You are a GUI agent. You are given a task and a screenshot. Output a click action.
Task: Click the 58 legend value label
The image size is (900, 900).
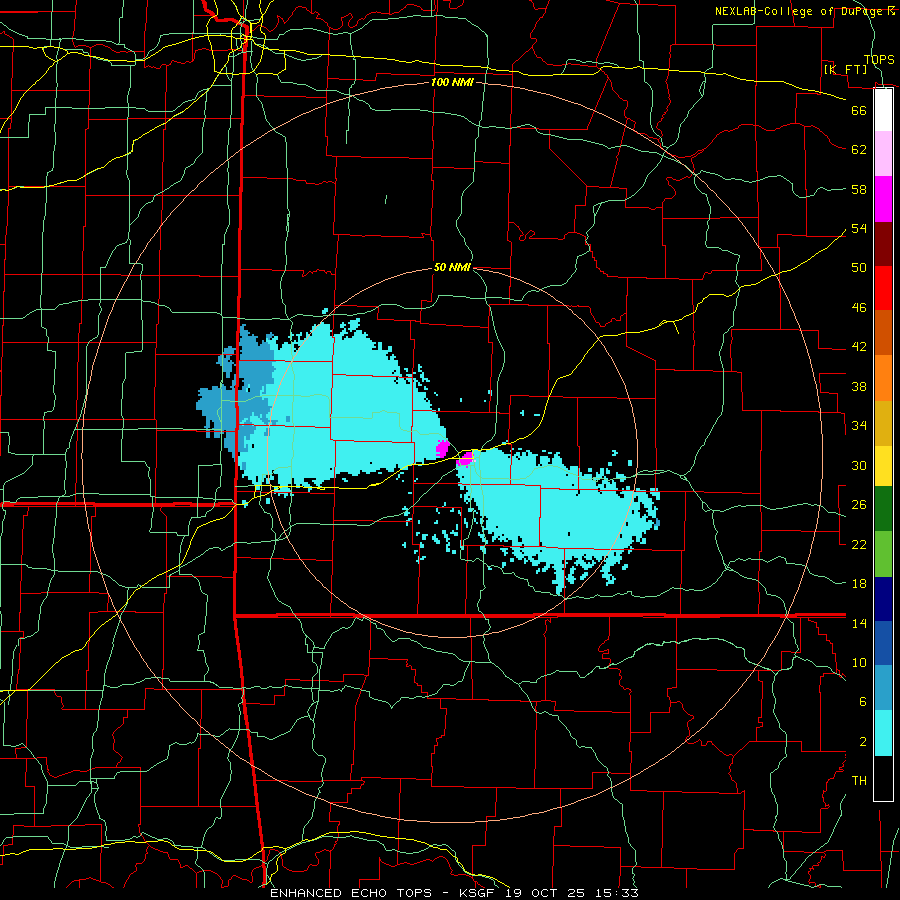[x=859, y=189]
